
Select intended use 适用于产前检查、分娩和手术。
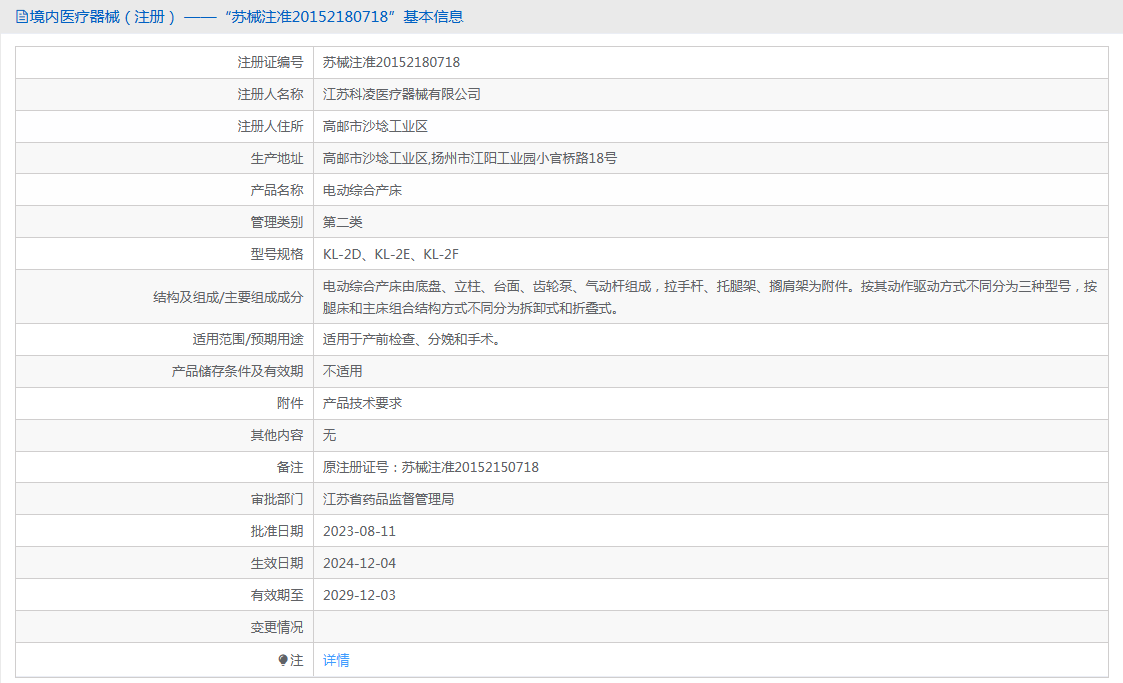point(414,339)
